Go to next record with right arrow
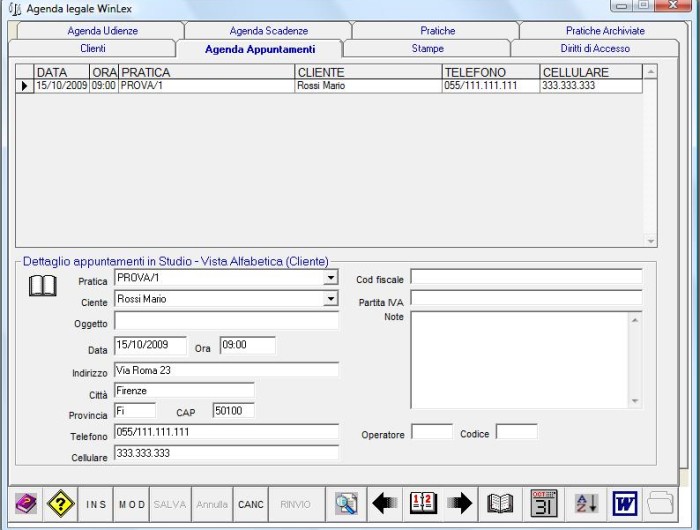The image size is (700, 530). tap(459, 504)
